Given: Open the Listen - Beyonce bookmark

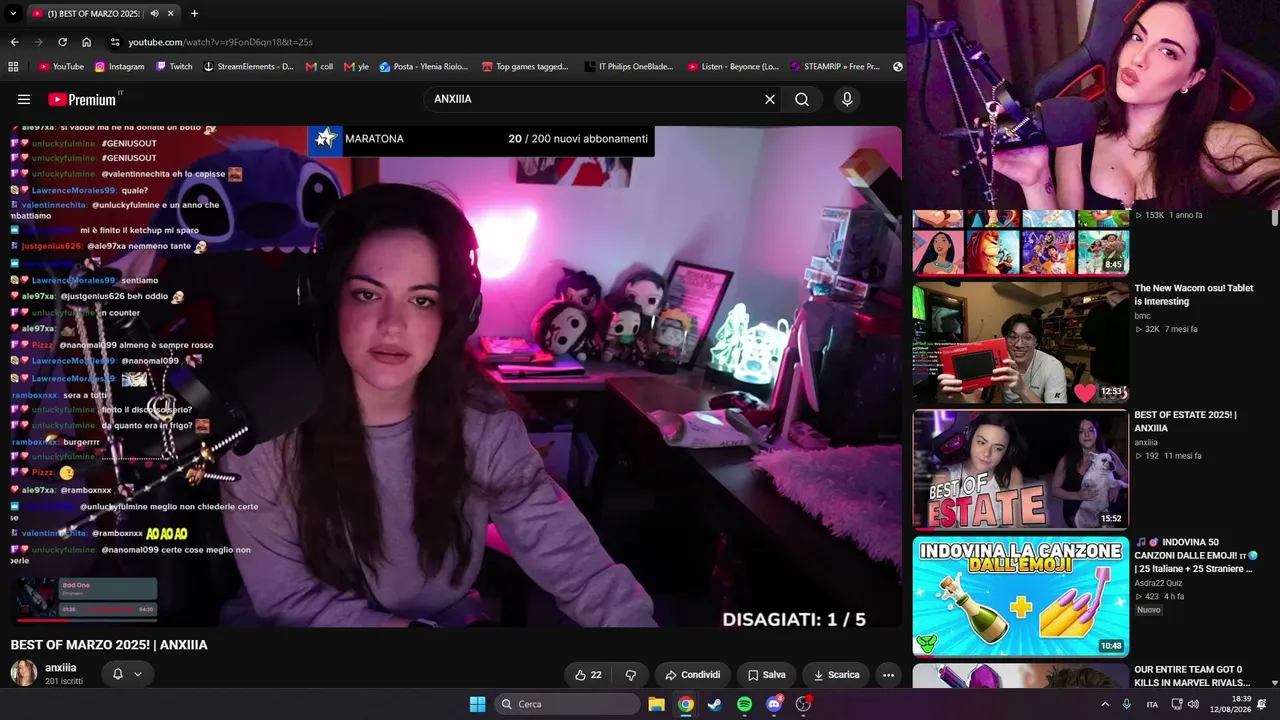Looking at the screenshot, I should (733, 67).
